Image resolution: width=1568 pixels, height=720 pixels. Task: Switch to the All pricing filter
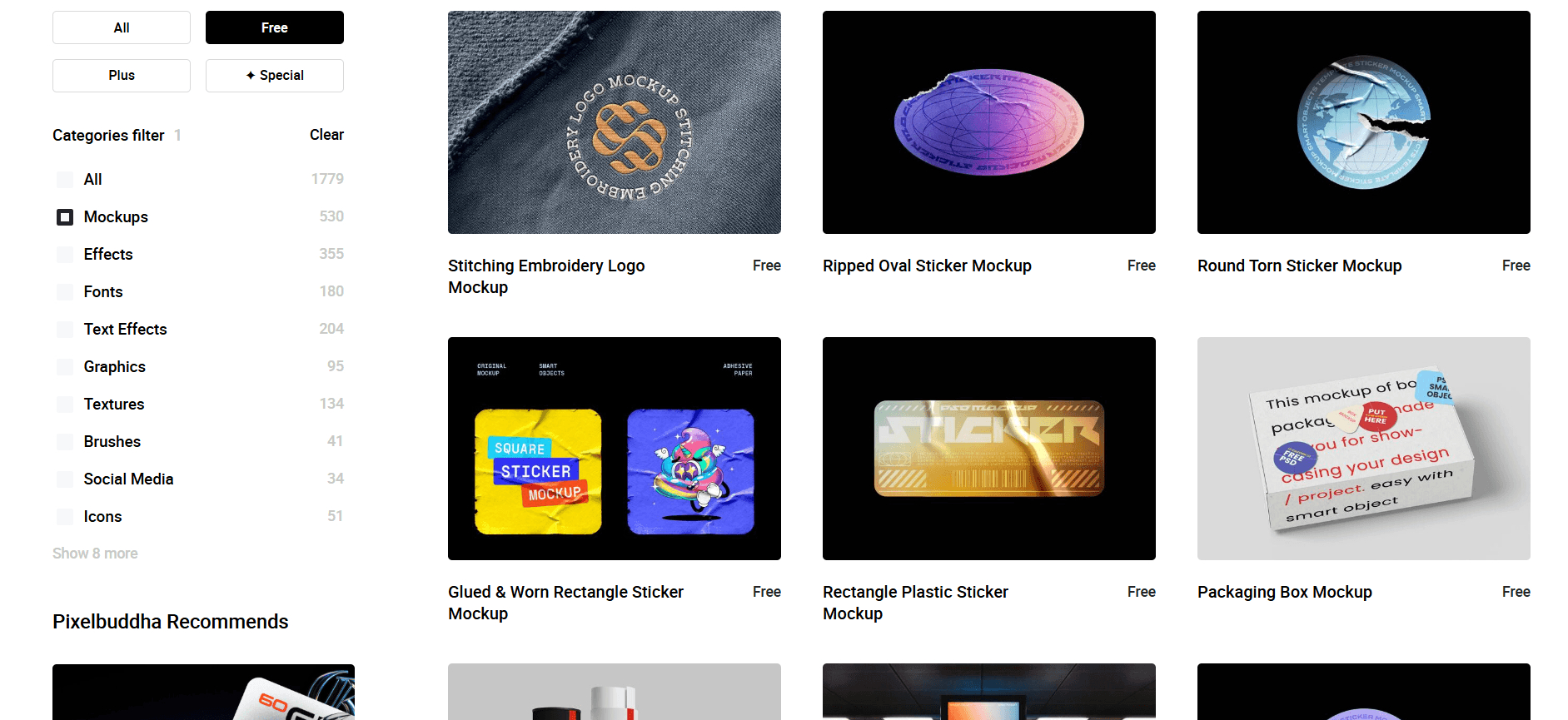[x=122, y=27]
